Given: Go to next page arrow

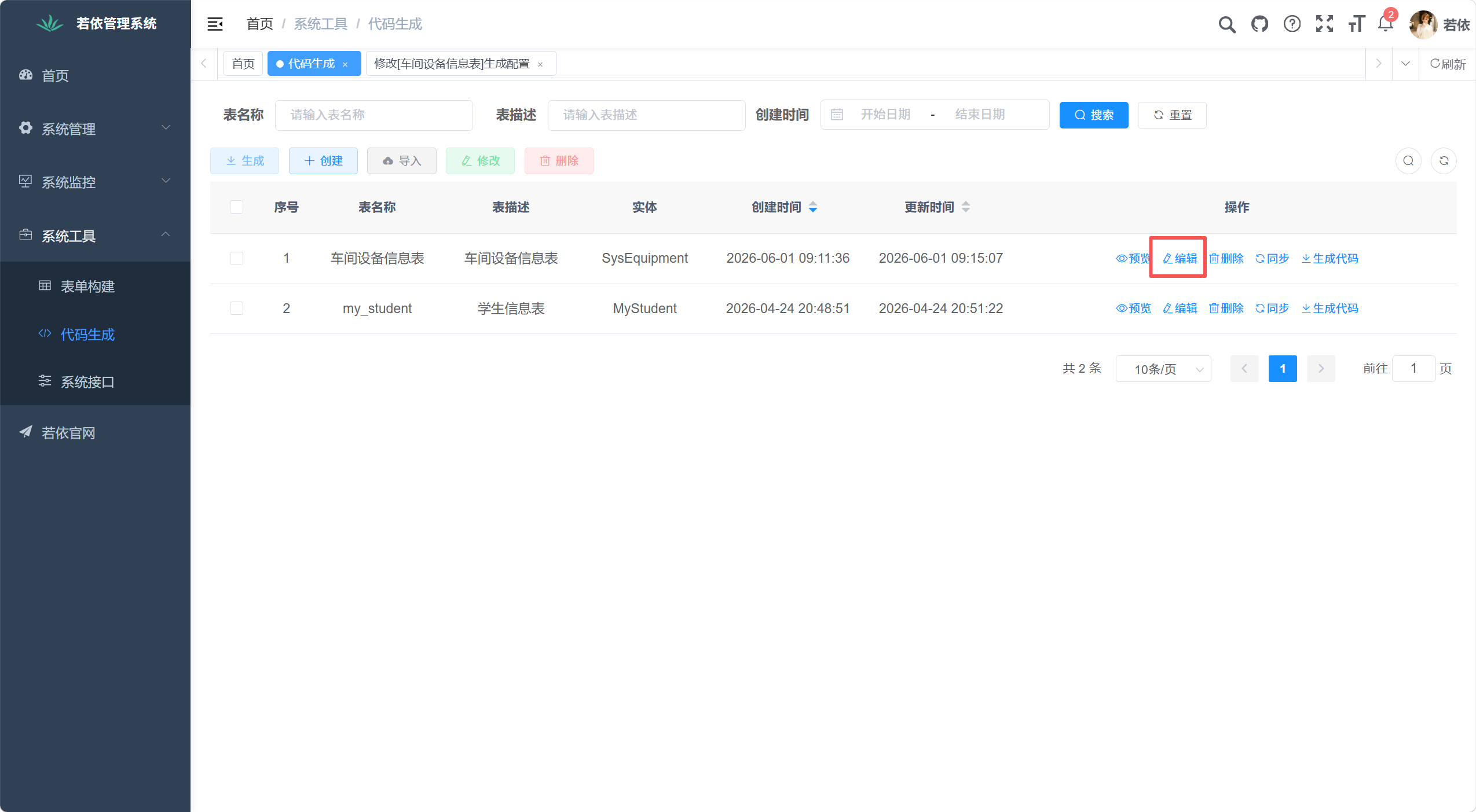Looking at the screenshot, I should tap(1321, 369).
